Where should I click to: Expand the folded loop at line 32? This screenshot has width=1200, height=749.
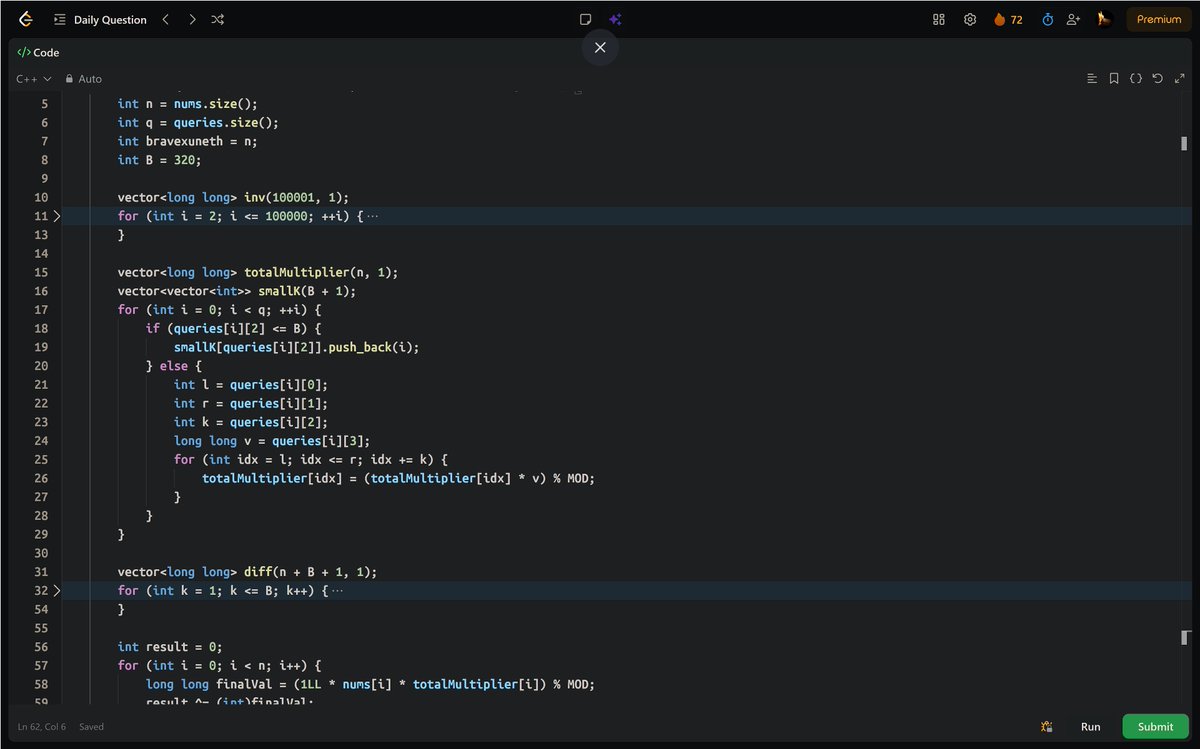point(57,591)
